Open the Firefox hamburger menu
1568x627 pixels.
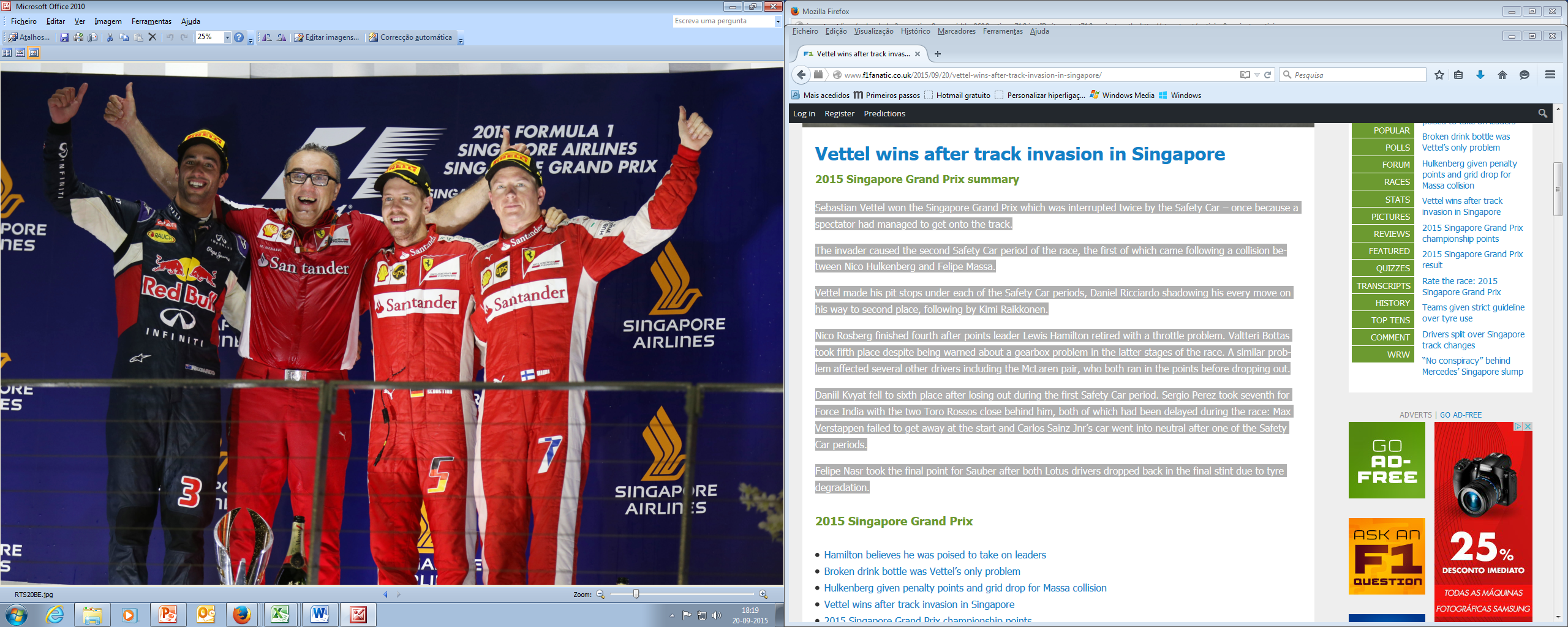pyautogui.click(x=1550, y=75)
